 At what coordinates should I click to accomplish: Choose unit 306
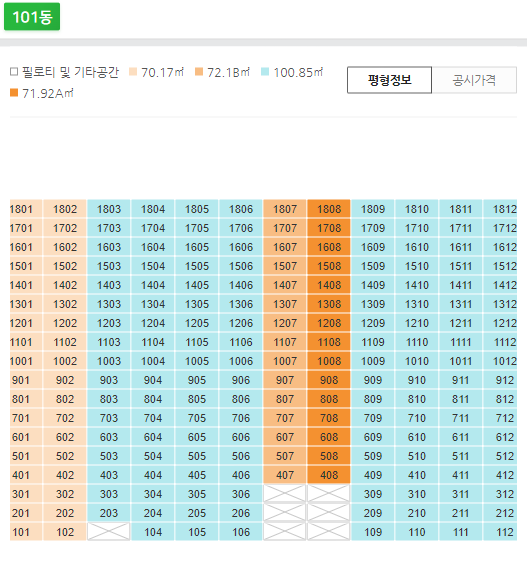pos(241,494)
